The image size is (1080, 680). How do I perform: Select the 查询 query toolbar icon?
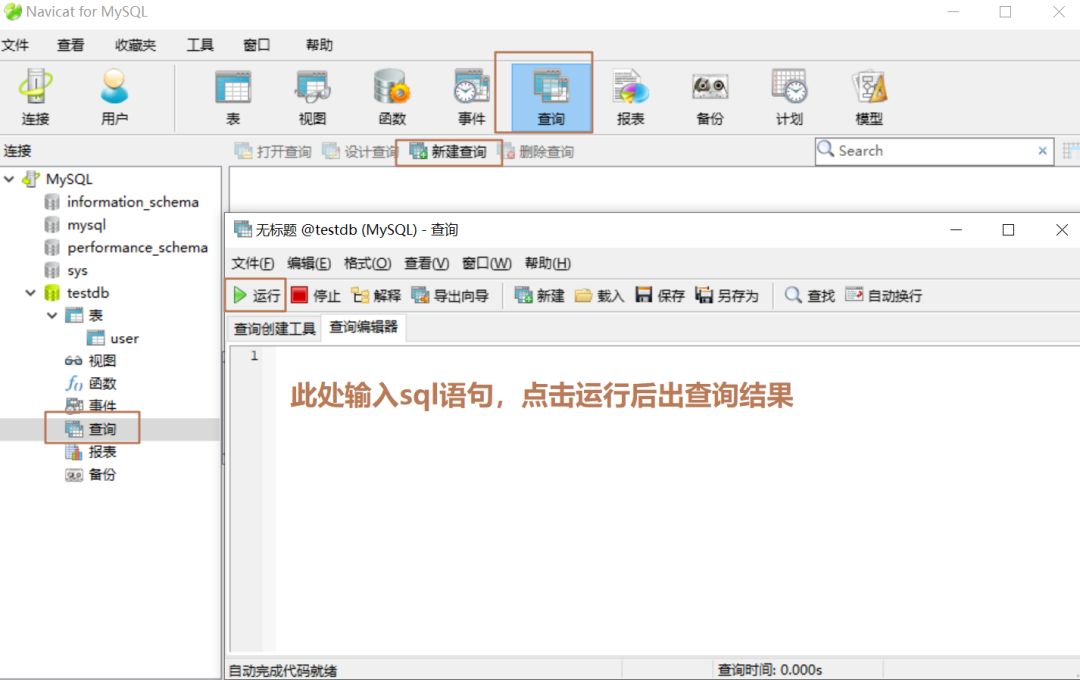pyautogui.click(x=551, y=97)
